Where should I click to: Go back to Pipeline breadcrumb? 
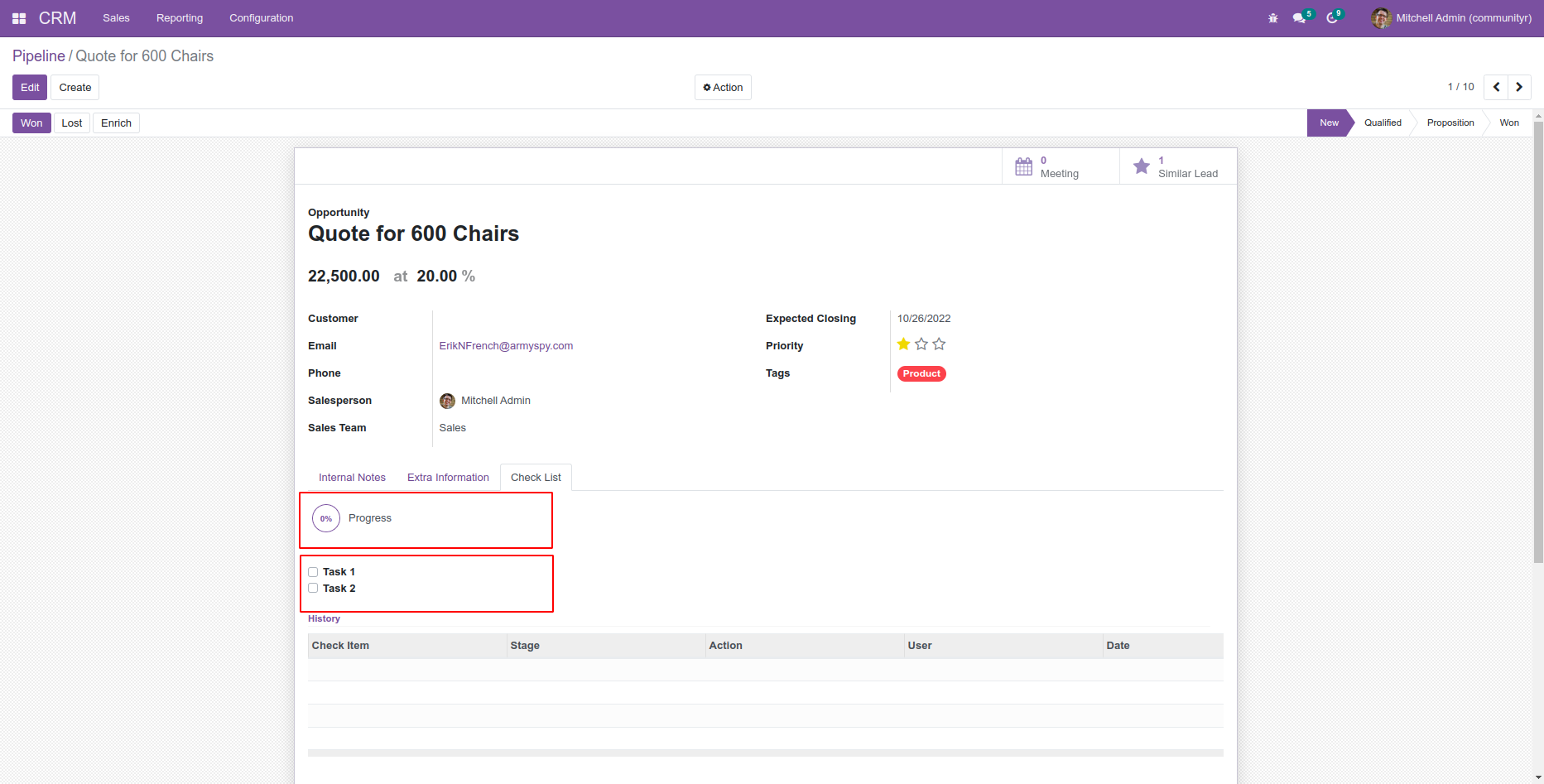click(39, 55)
